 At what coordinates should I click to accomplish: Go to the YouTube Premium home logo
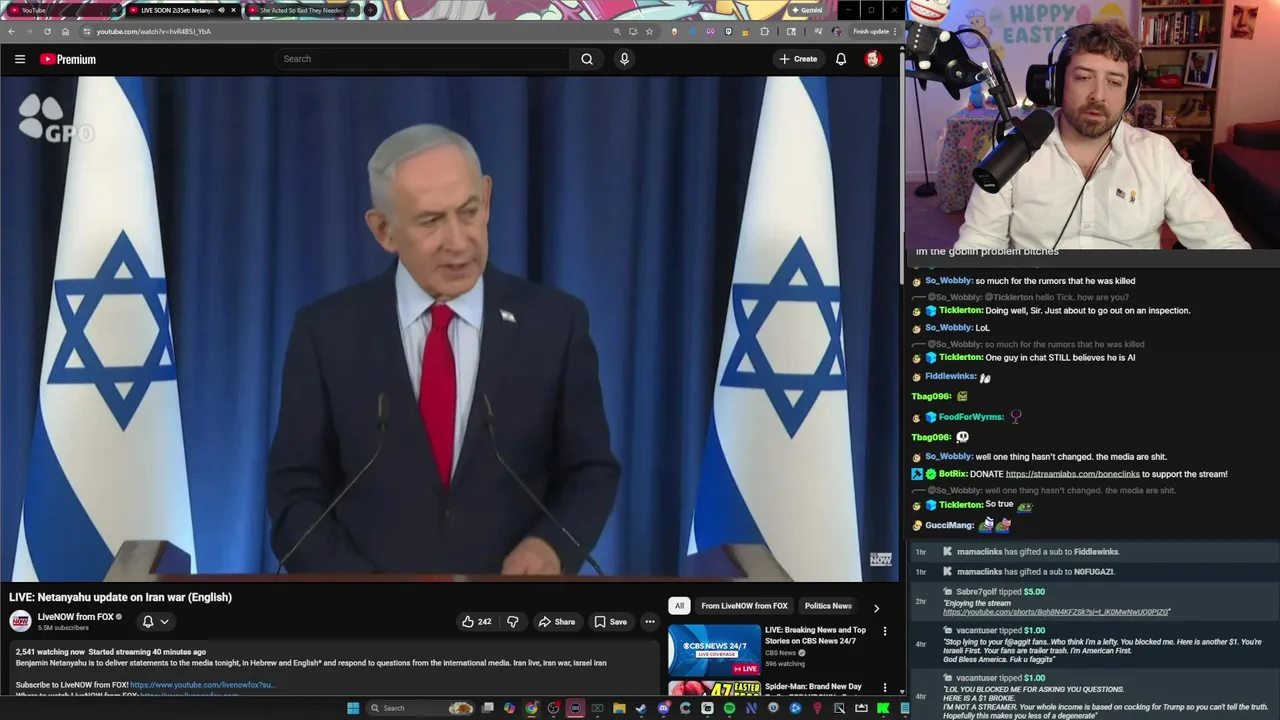click(x=68, y=59)
